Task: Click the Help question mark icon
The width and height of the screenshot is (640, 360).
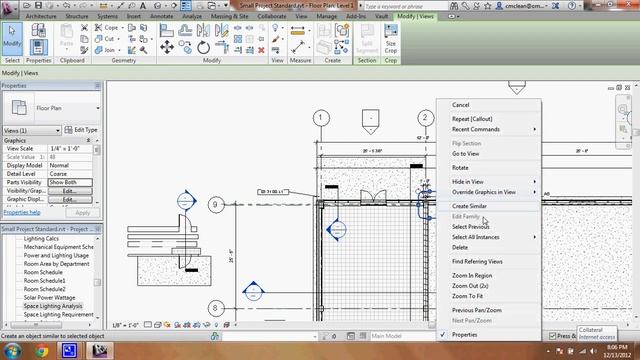Action: [x=572, y=6]
